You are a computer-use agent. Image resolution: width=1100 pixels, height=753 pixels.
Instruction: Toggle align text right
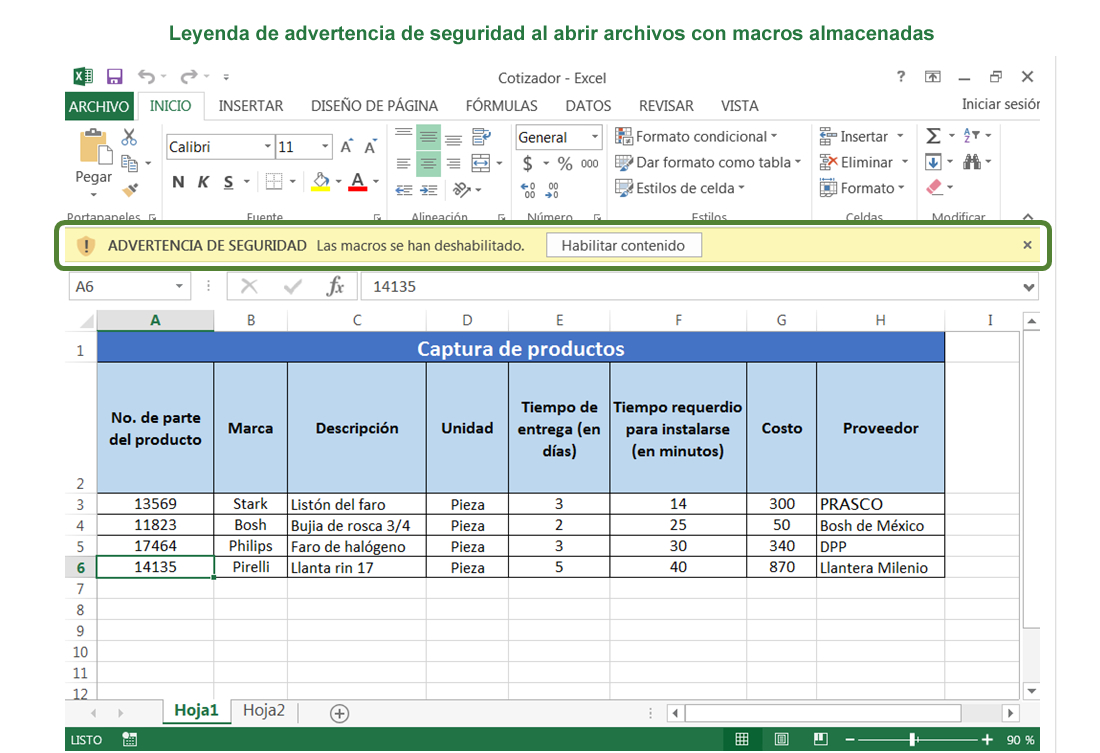click(454, 164)
